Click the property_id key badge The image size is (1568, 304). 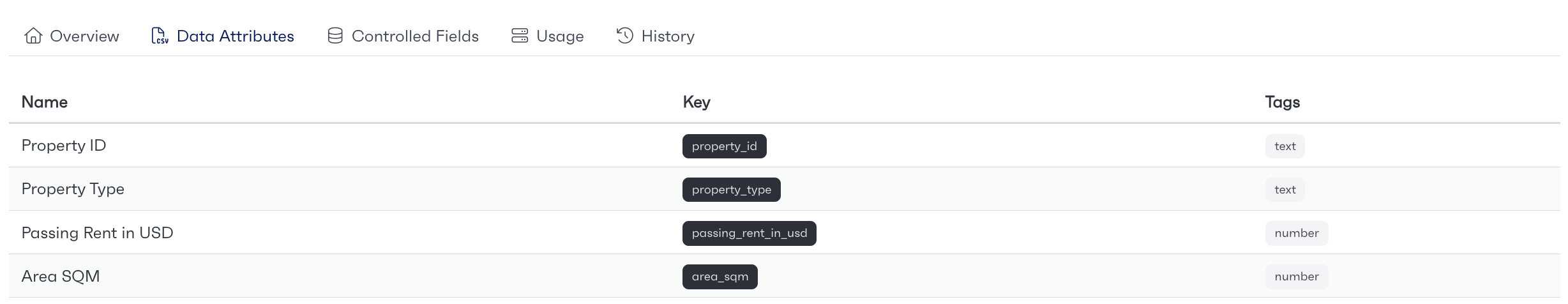point(725,146)
